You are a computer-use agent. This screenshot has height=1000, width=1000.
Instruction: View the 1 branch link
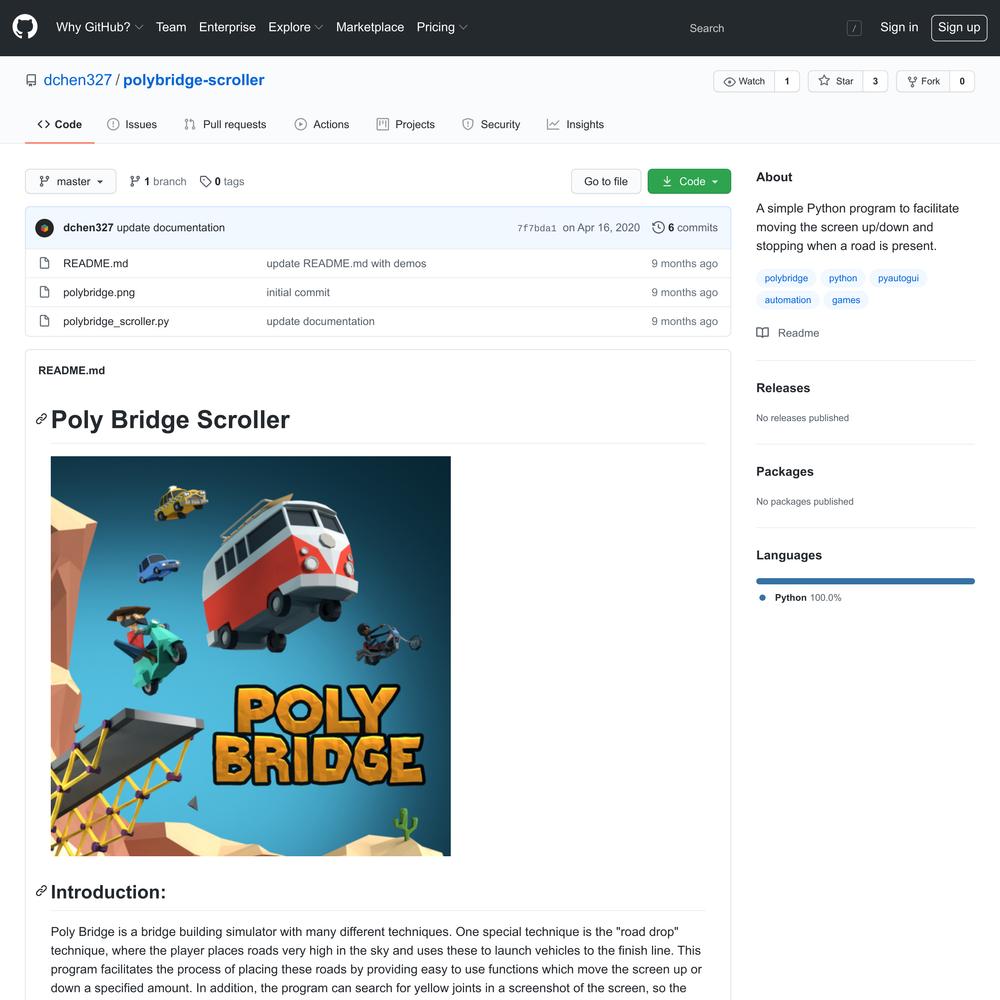(158, 181)
